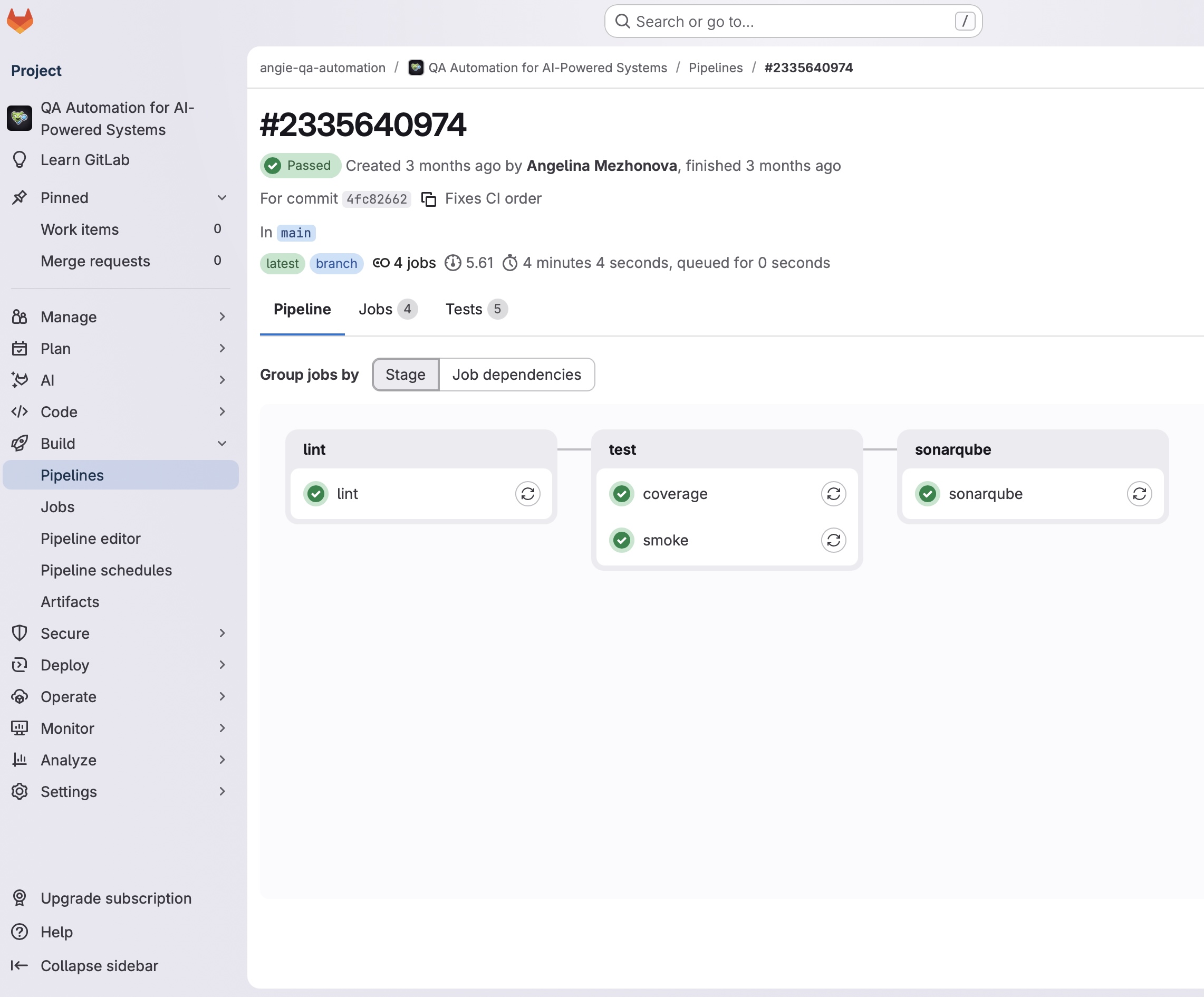Collapse the Build section chevron
This screenshot has height=997, width=1204.
point(222,443)
